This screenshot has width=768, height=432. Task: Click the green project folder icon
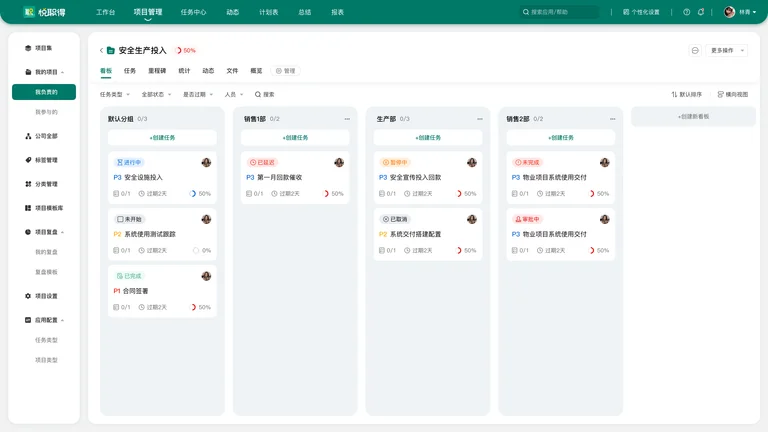(x=111, y=50)
